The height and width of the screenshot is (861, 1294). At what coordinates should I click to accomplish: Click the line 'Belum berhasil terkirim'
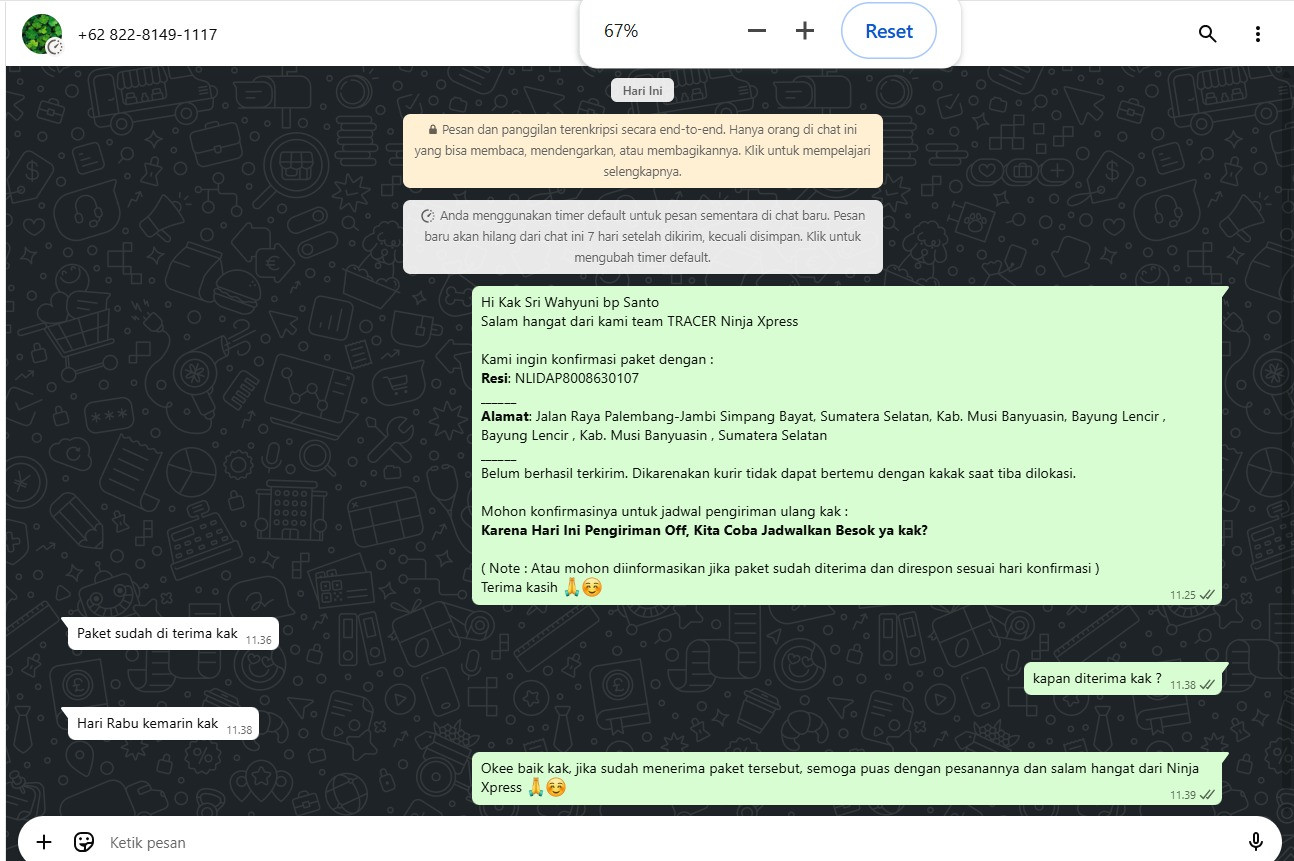pos(778,473)
